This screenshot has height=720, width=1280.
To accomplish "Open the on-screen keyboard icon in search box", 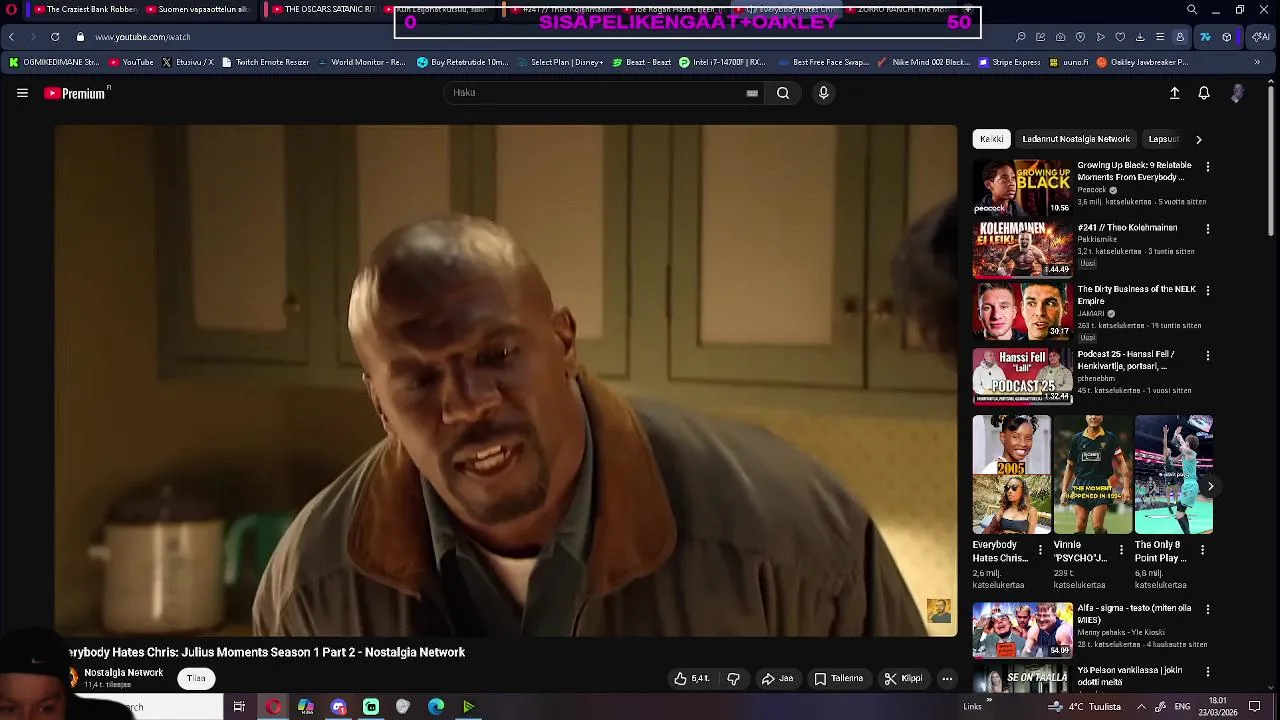I will click(752, 93).
